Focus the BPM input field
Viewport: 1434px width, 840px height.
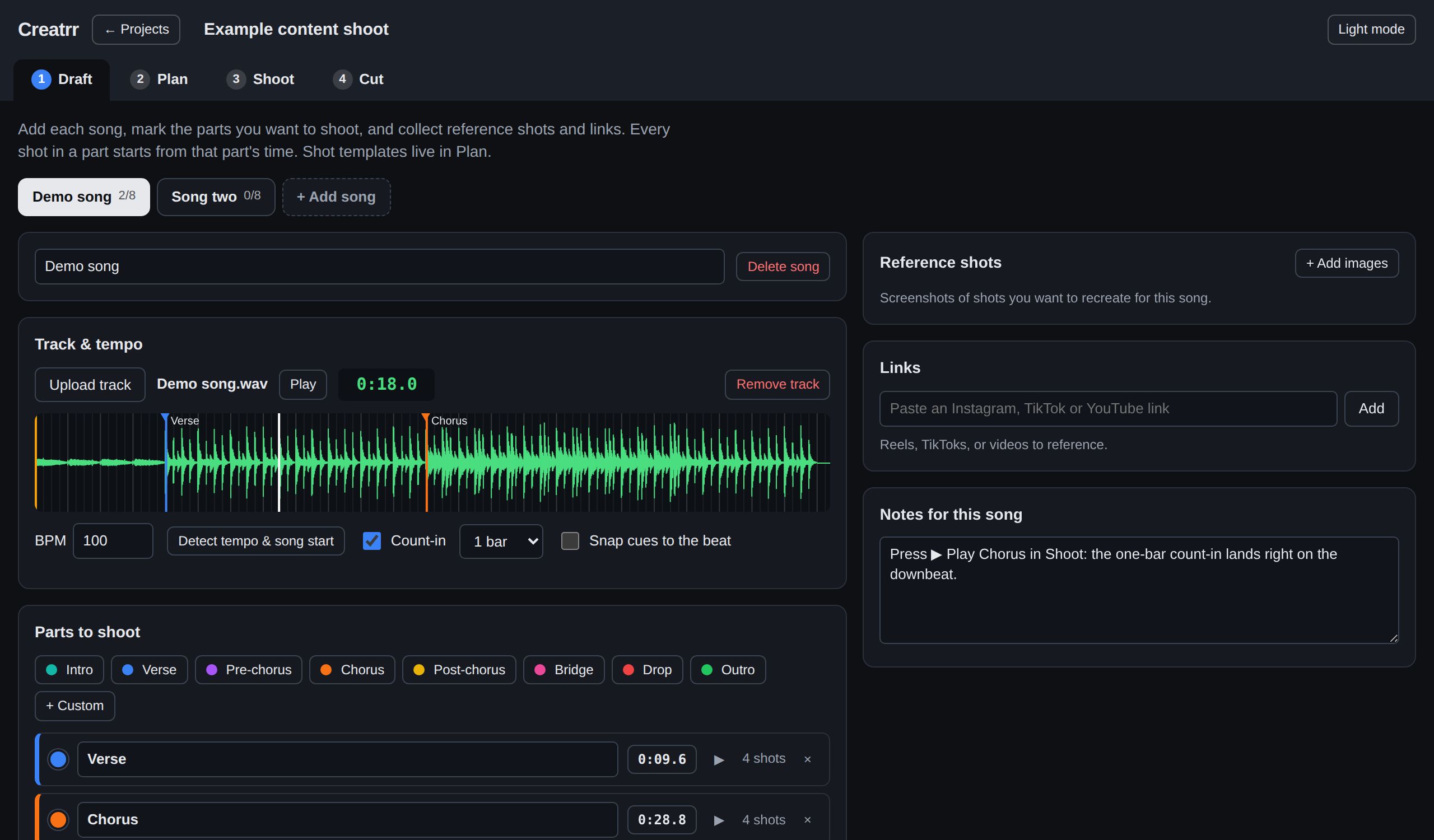113,541
